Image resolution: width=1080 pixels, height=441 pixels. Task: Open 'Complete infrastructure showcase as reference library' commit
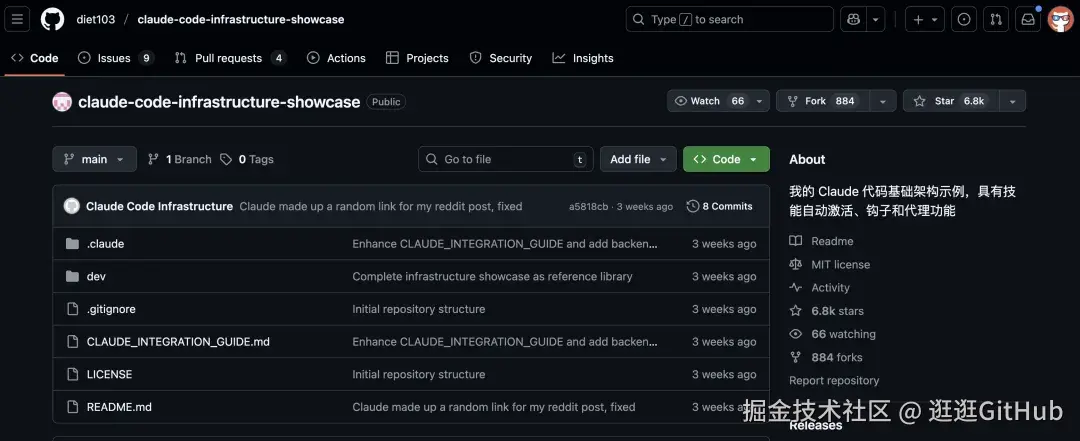(x=492, y=276)
